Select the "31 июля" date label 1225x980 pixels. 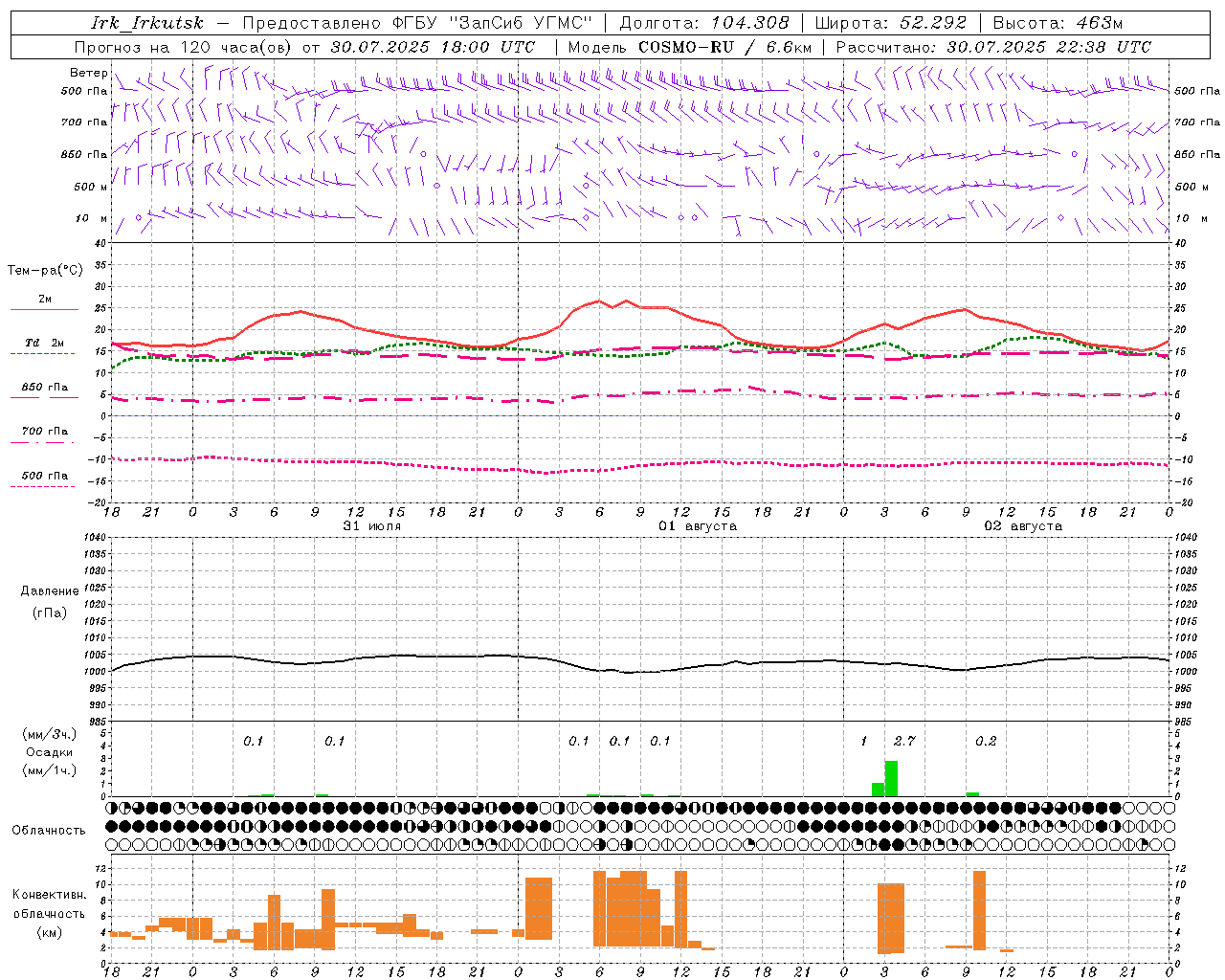click(372, 526)
